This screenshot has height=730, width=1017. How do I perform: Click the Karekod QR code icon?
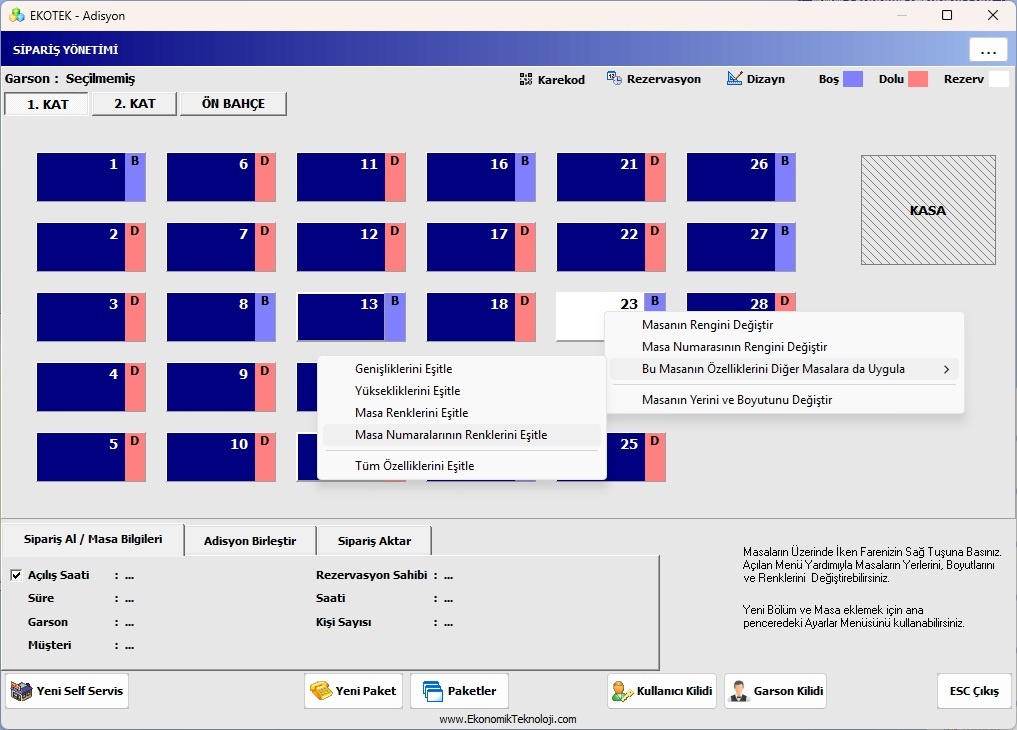[x=525, y=79]
